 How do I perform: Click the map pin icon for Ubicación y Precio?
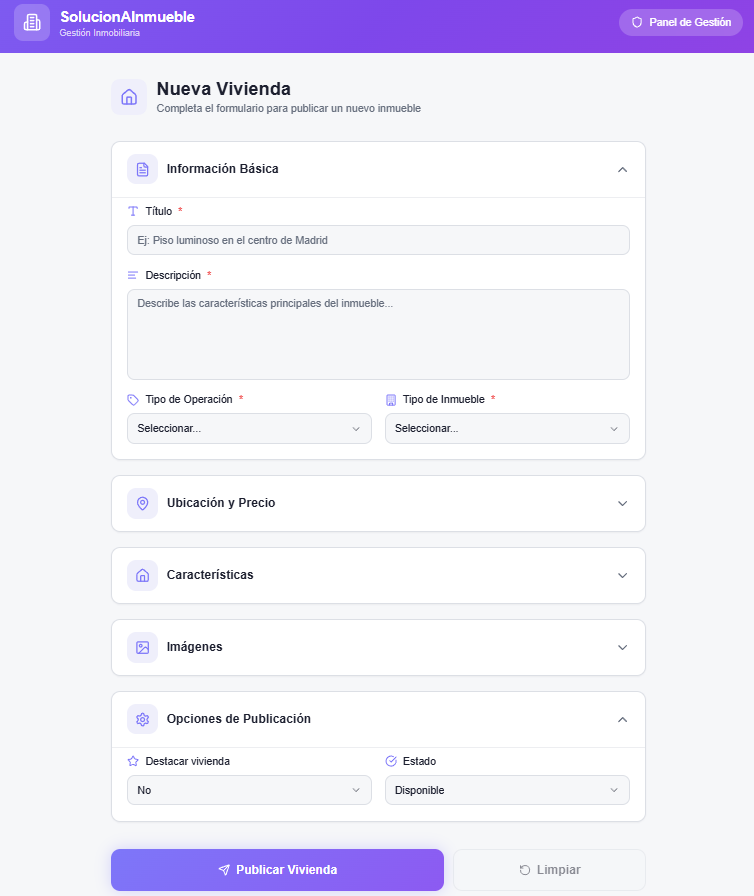(x=142, y=503)
